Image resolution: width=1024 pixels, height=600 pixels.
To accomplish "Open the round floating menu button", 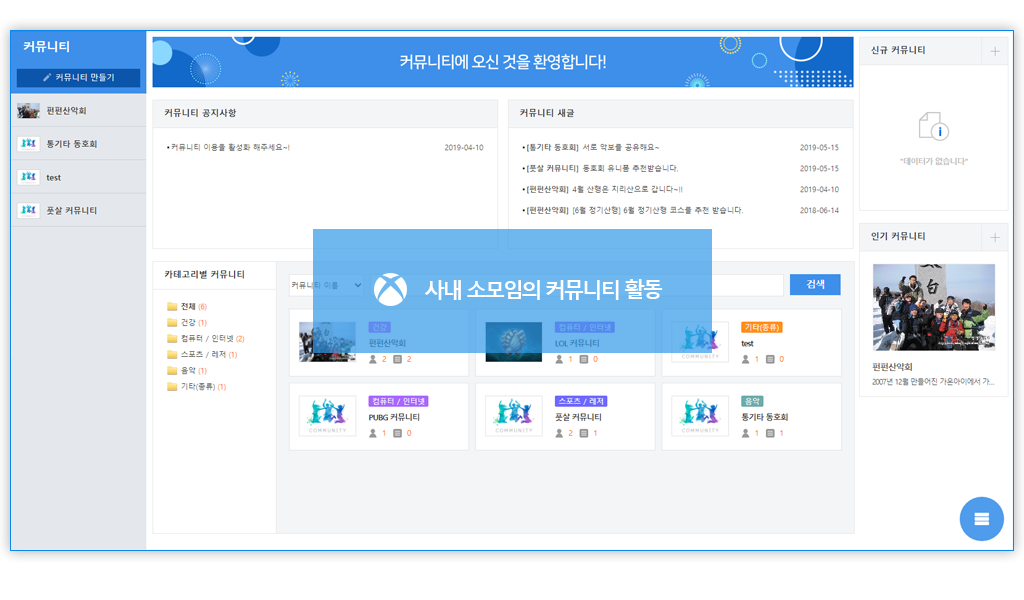I will [x=981, y=518].
